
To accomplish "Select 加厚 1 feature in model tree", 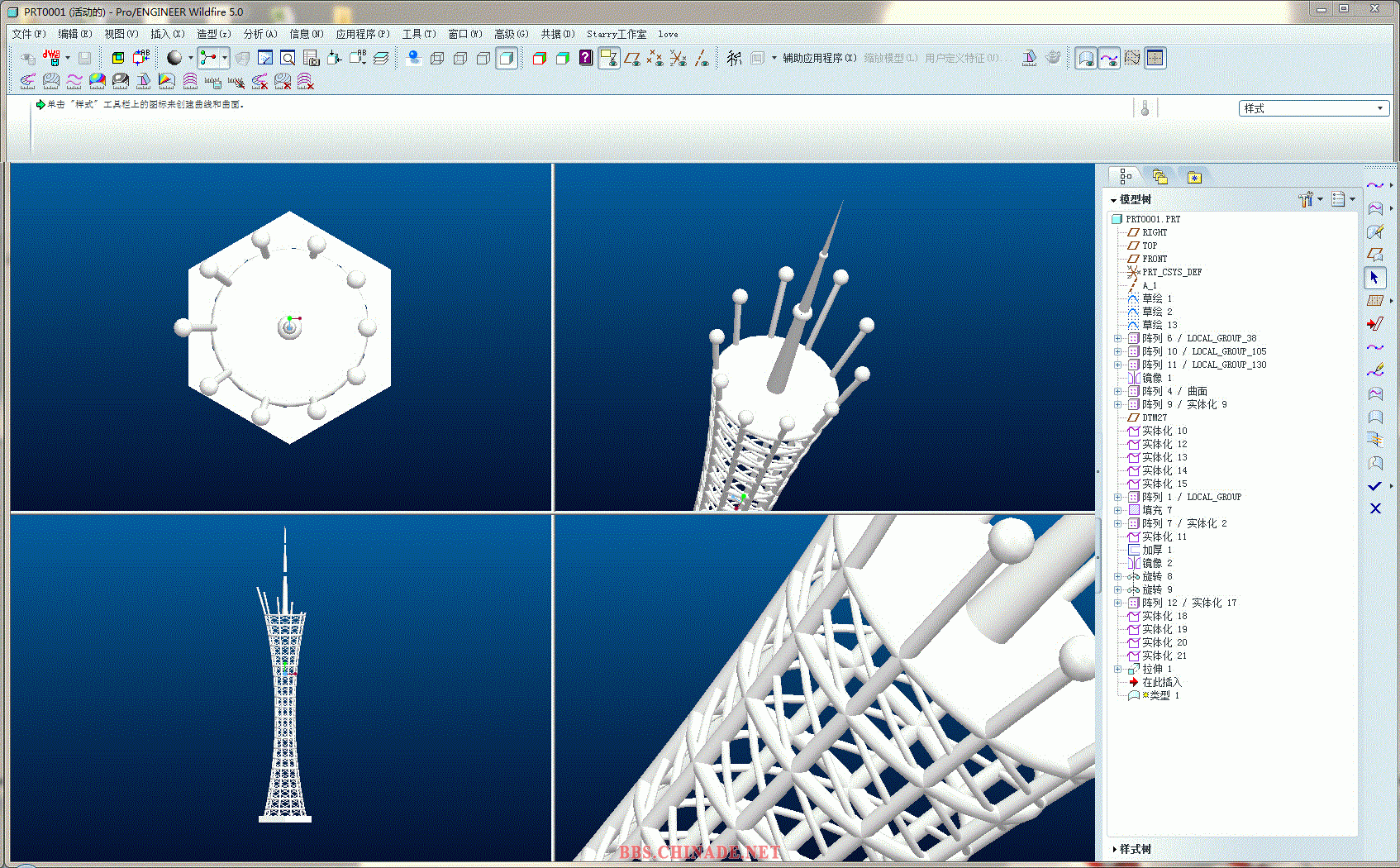I will point(1150,550).
